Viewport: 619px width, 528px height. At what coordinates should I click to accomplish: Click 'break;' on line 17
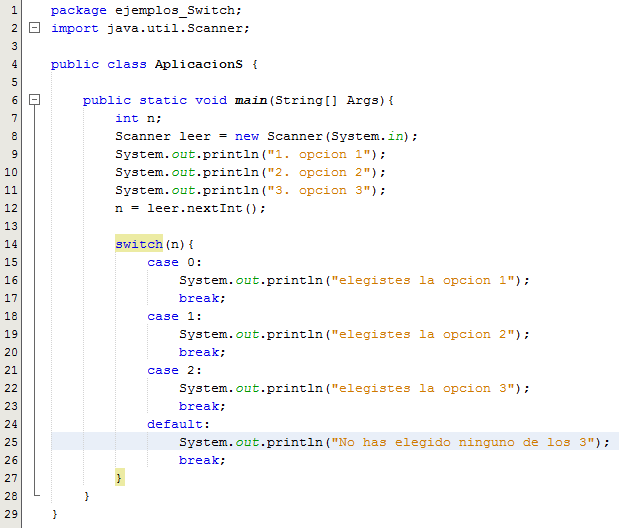(202, 298)
